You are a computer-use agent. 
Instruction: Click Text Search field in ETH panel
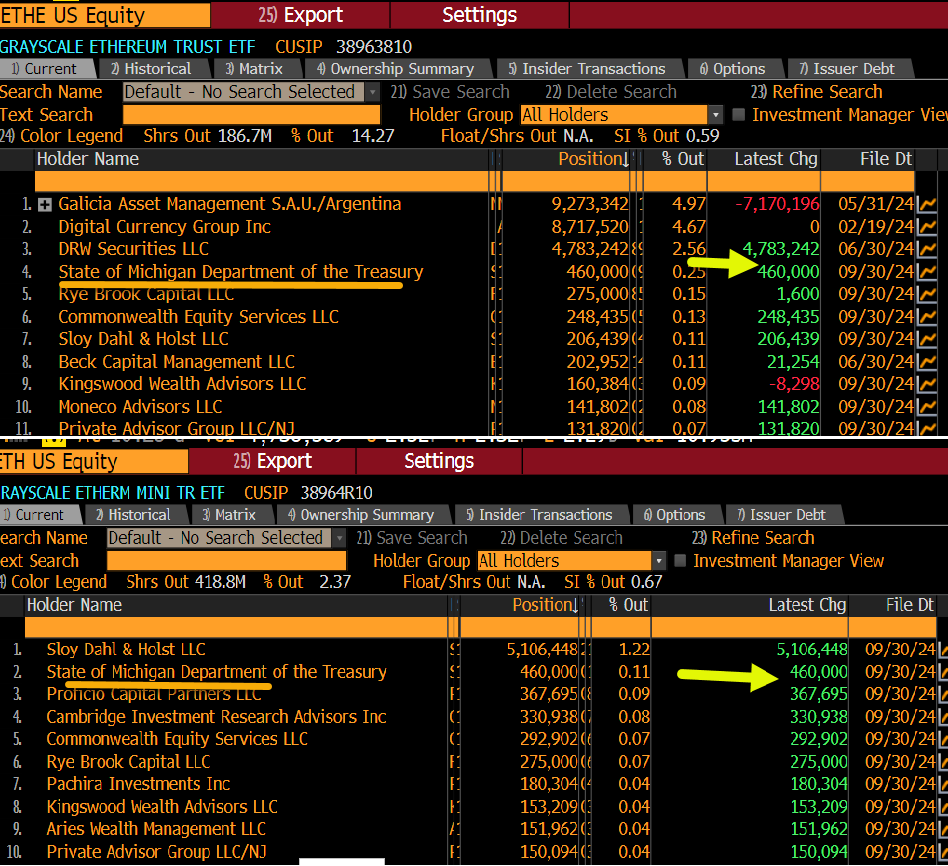click(x=227, y=561)
